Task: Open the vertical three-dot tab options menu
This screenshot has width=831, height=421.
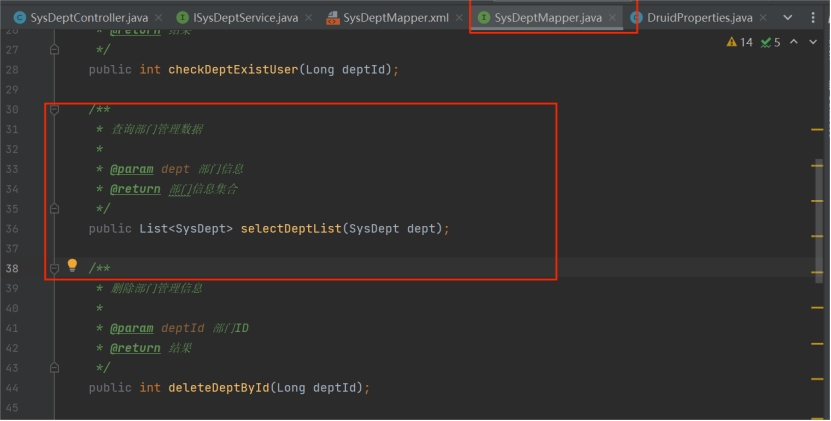Action: [x=812, y=18]
